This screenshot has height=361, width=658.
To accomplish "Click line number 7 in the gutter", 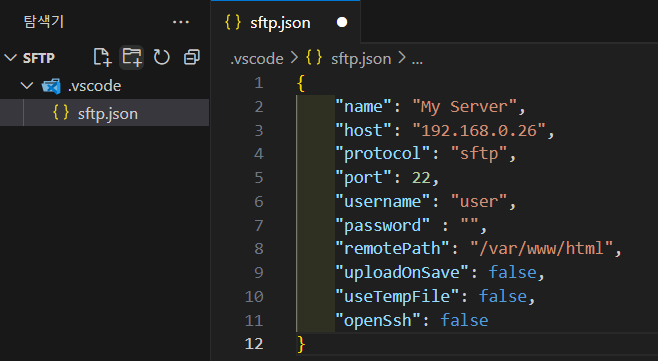I will point(258,226).
